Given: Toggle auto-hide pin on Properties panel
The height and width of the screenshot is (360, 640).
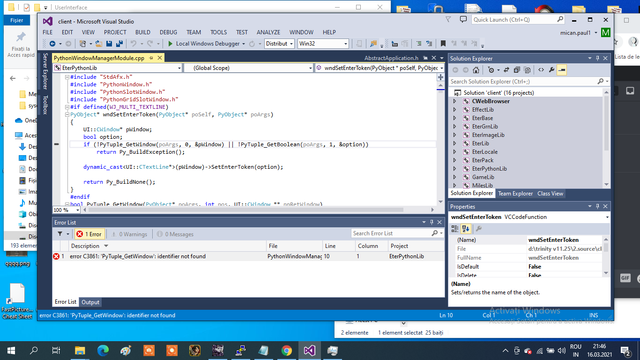Looking at the screenshot, I should pos(598,207).
